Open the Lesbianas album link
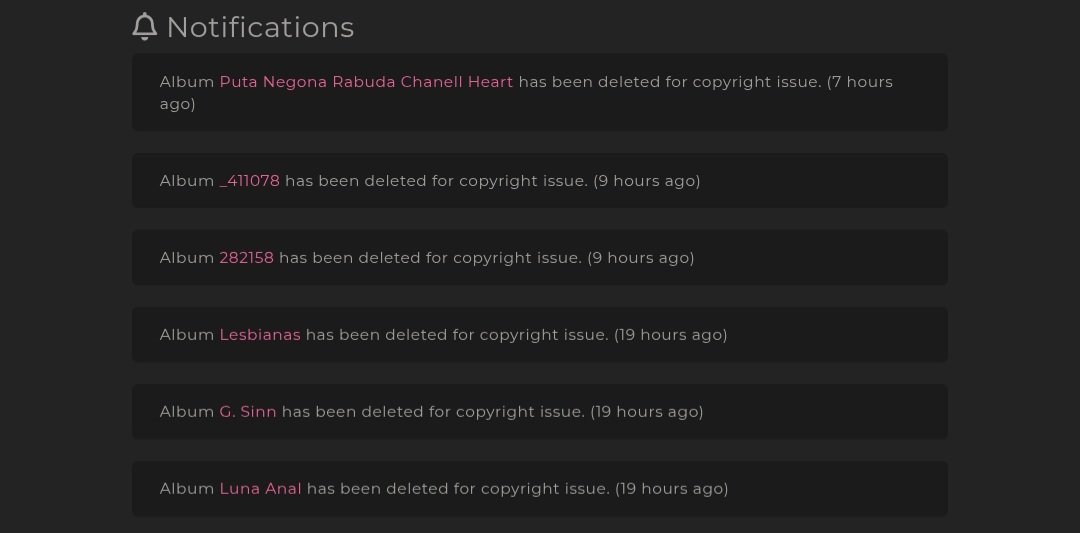This screenshot has width=1080, height=533. (x=260, y=335)
